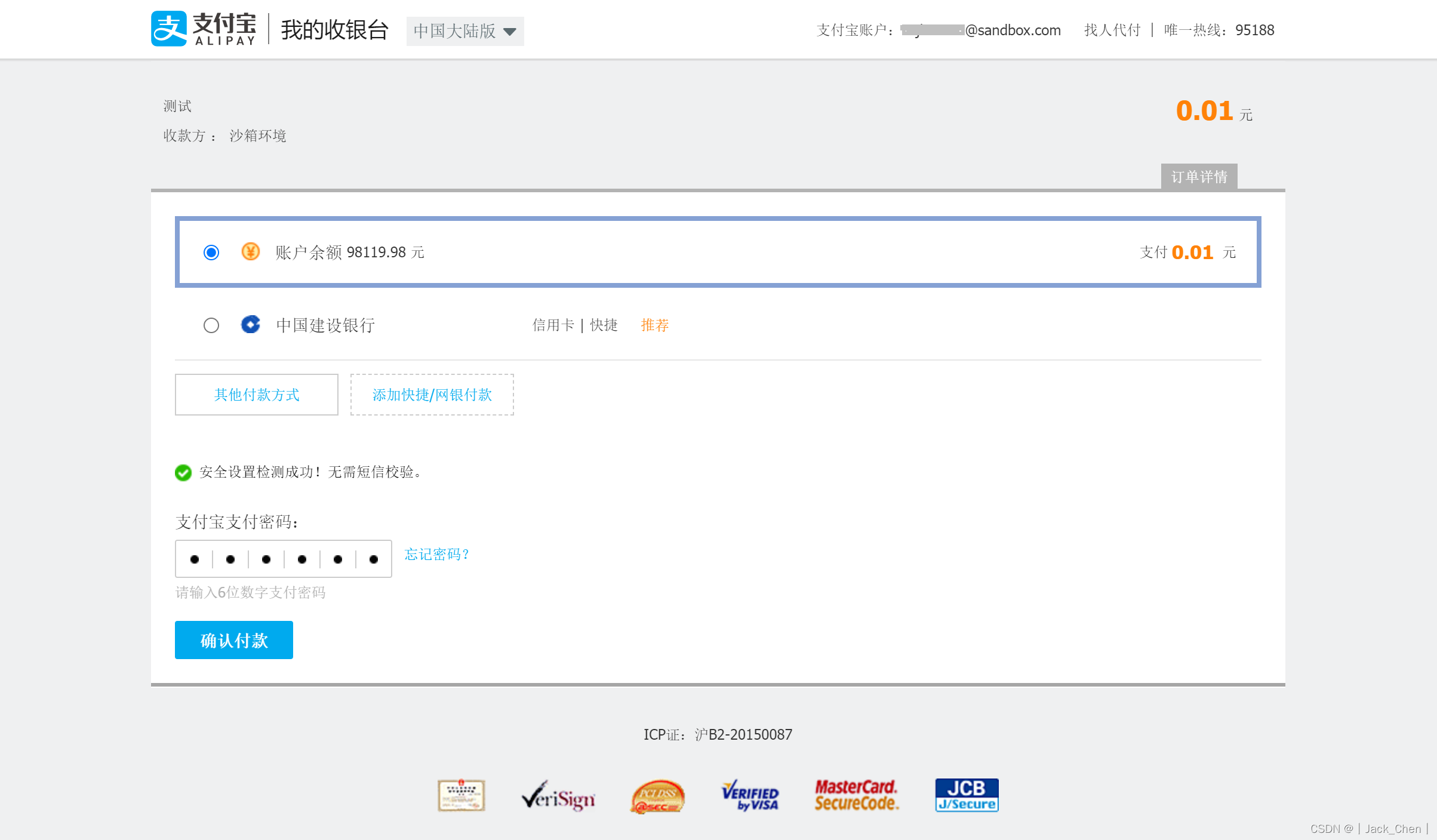Select China Construction Bank radio button
This screenshot has width=1437, height=840.
click(x=211, y=325)
